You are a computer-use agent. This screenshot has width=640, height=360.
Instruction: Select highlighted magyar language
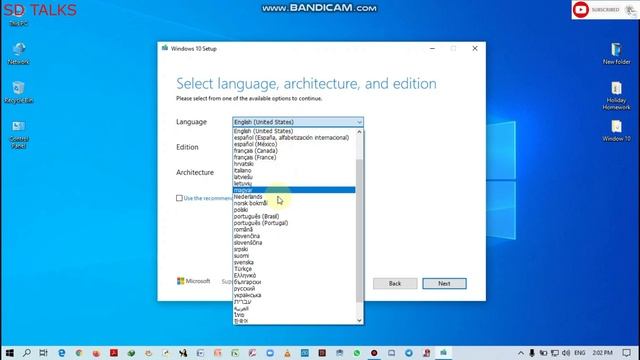[294, 190]
